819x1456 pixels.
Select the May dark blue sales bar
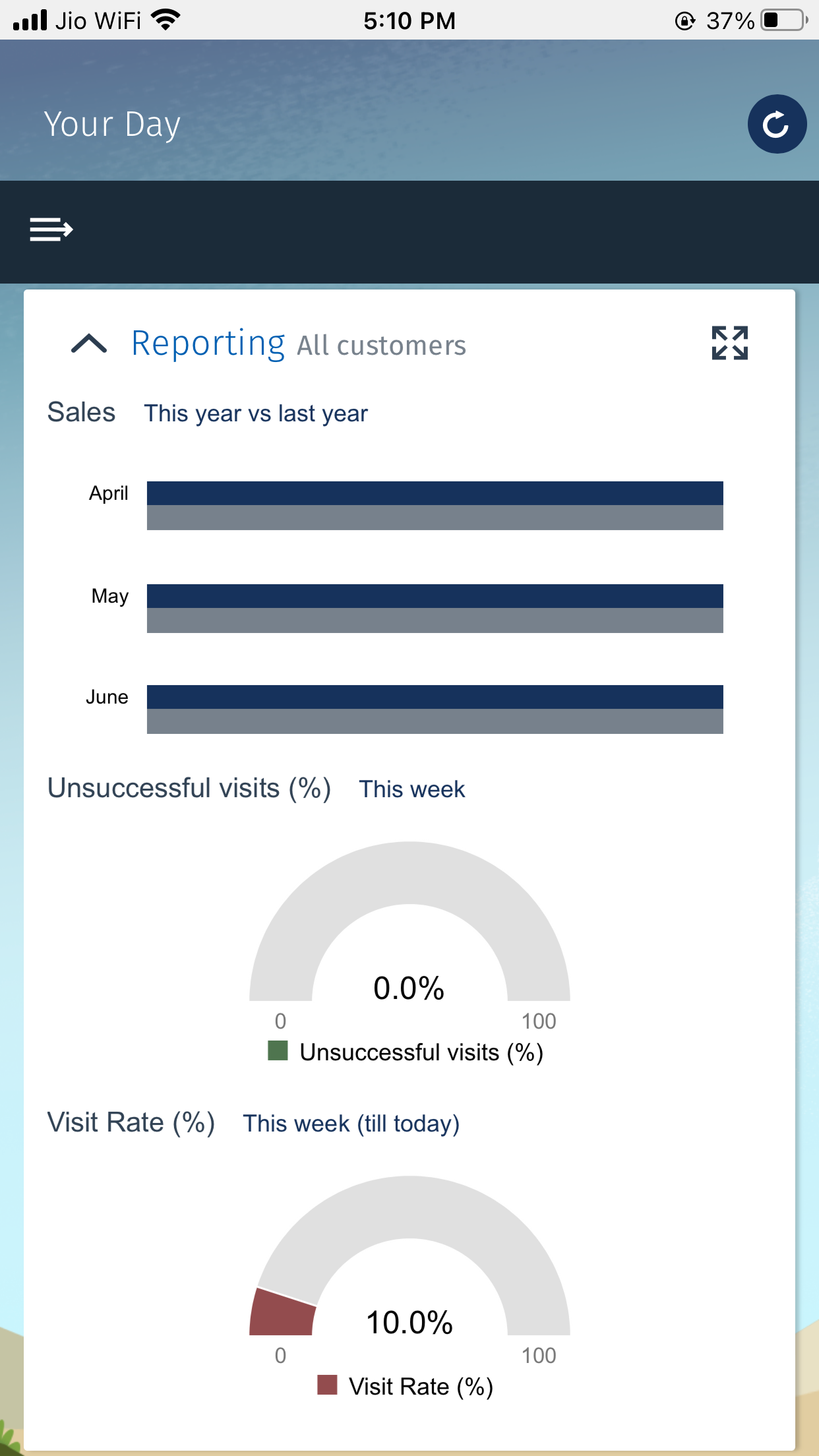pos(435,596)
